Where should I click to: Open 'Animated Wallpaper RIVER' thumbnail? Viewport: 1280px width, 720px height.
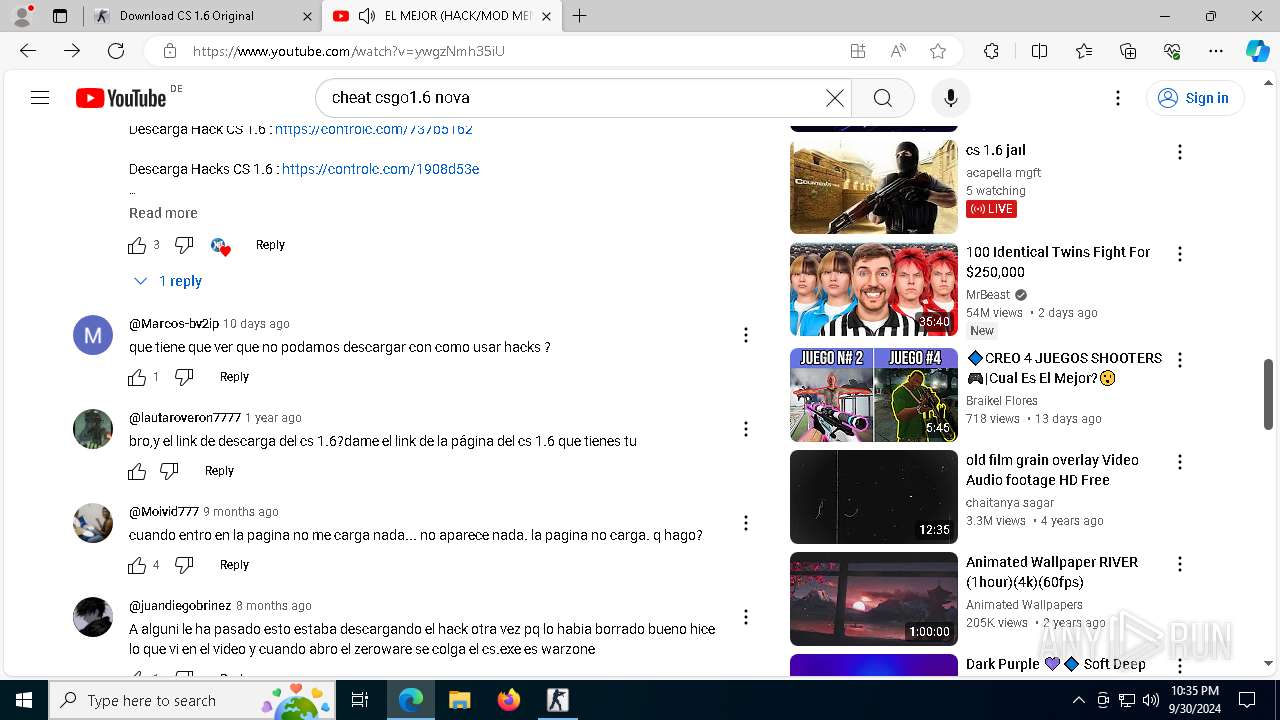pyautogui.click(x=874, y=599)
